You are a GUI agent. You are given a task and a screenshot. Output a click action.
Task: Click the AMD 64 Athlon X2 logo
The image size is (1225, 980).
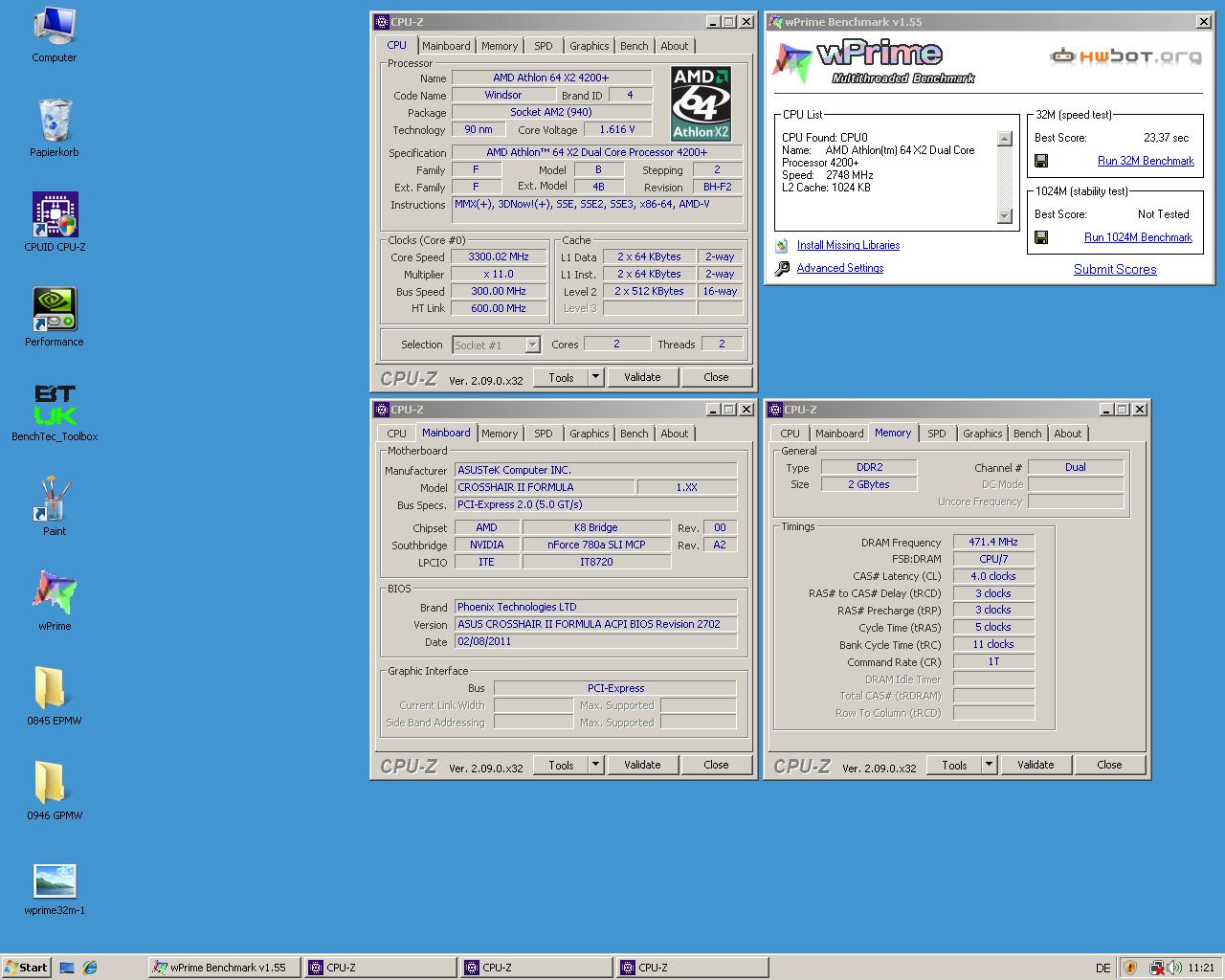[701, 103]
